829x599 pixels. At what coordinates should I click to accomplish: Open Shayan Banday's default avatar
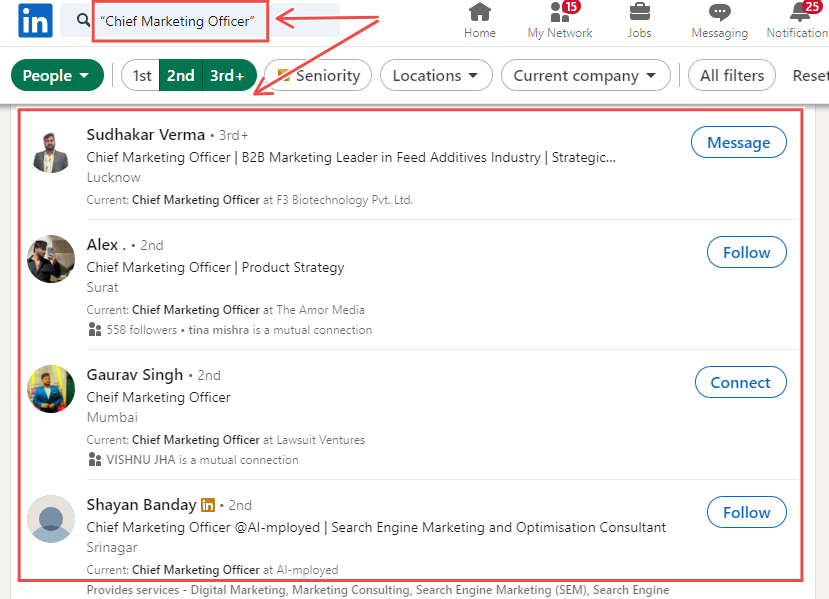[51, 519]
